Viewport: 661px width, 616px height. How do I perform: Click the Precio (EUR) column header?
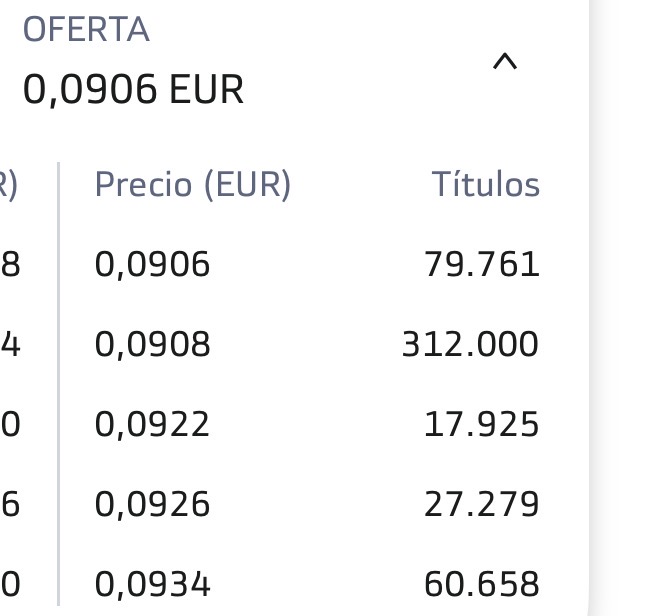[x=193, y=184]
